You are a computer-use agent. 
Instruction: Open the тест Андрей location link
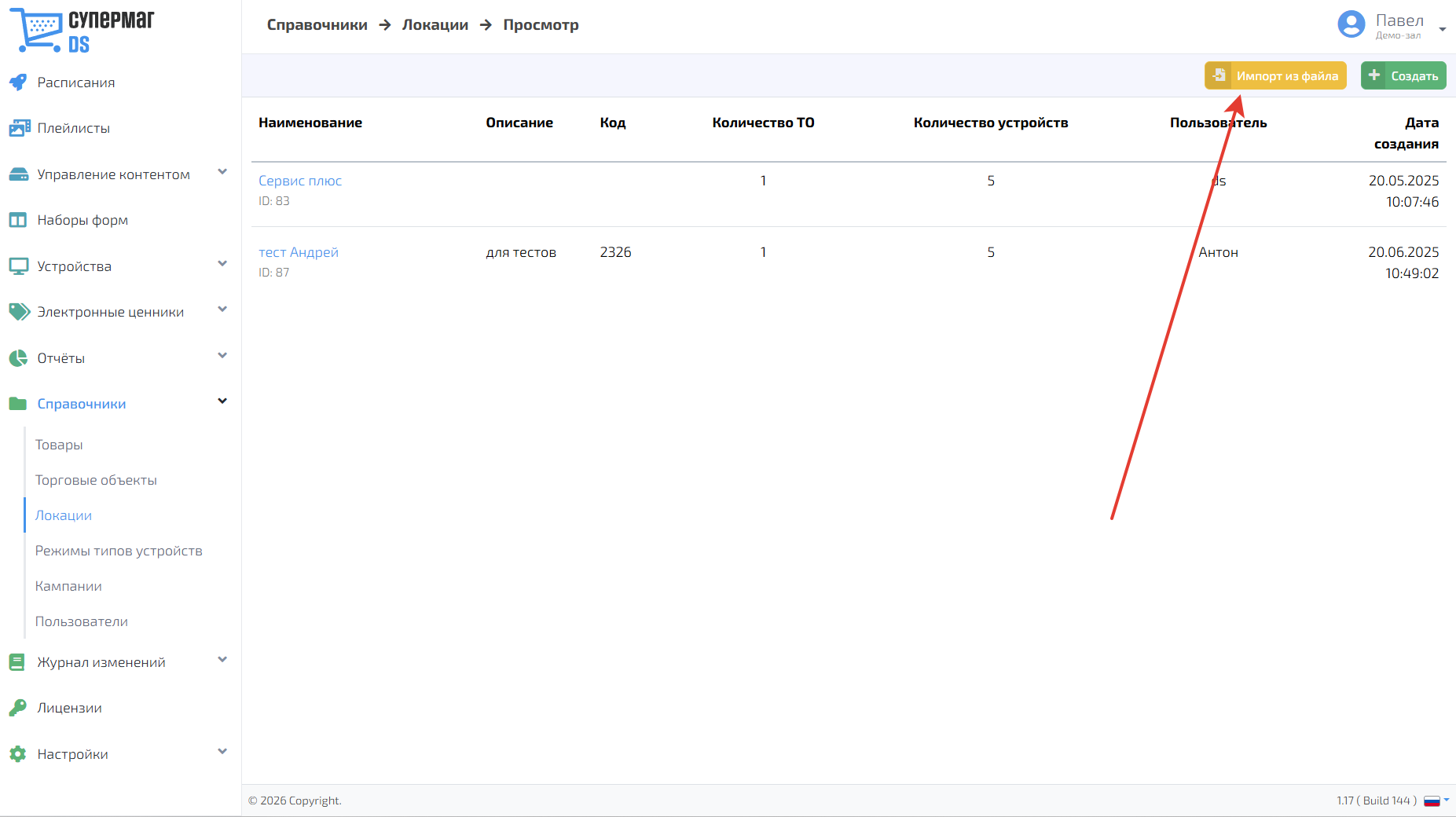299,252
